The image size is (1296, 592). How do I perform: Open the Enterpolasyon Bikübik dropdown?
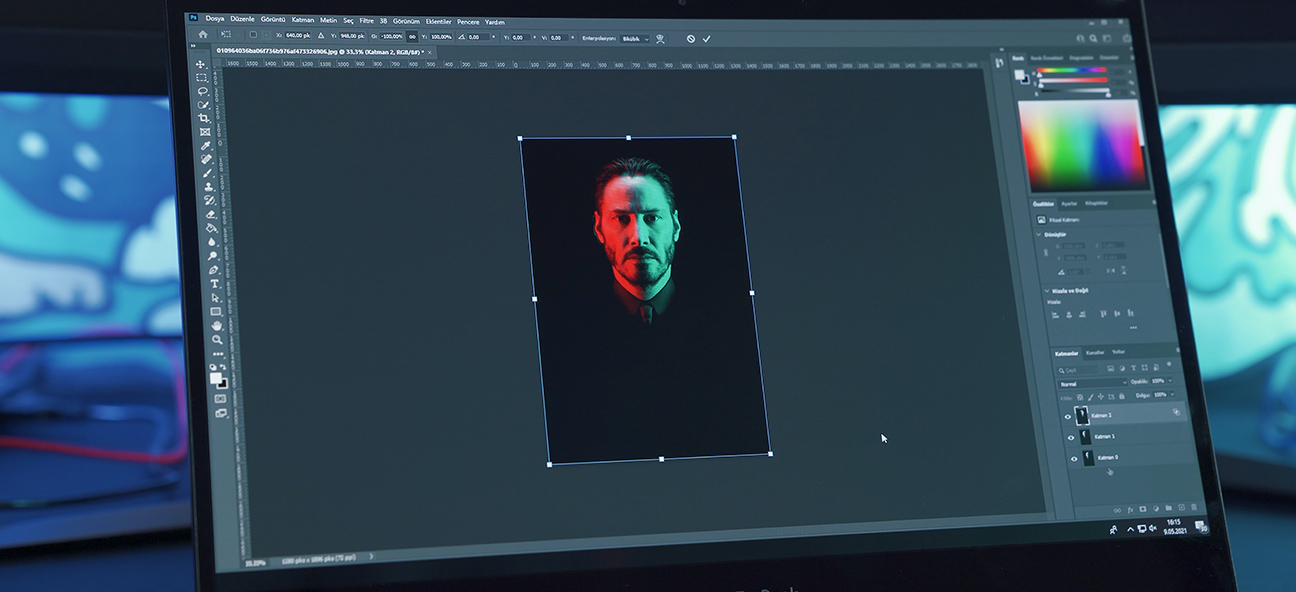pos(636,38)
